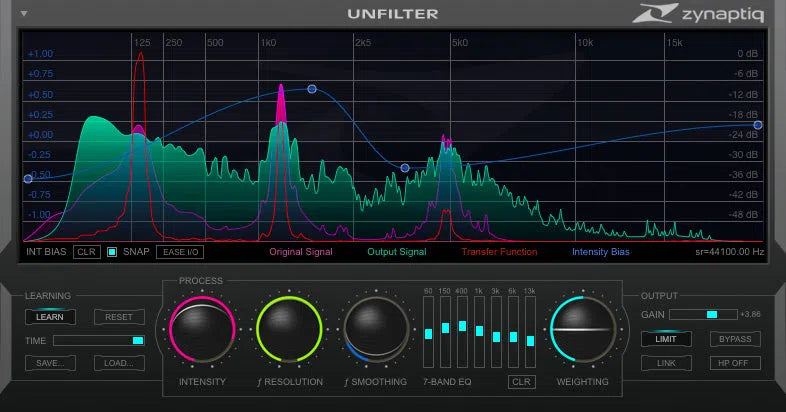Click the 6k EQ band fader
This screenshot has width=786, height=412.
[x=513, y=337]
